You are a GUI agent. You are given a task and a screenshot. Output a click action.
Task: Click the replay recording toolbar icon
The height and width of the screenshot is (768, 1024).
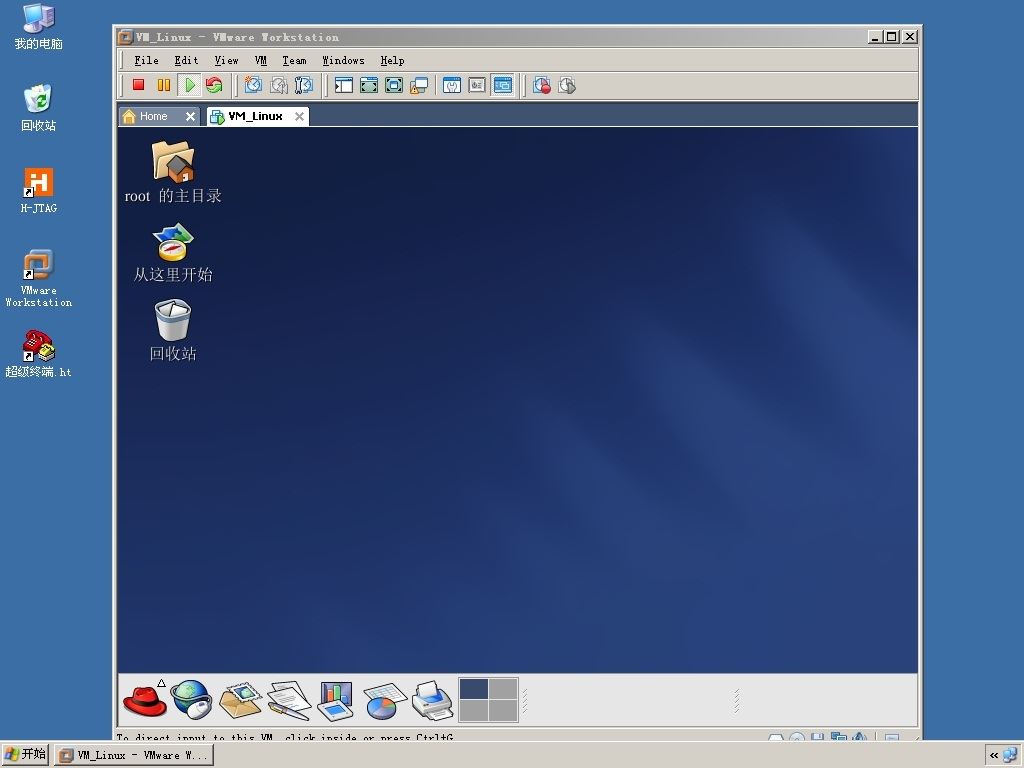(567, 85)
